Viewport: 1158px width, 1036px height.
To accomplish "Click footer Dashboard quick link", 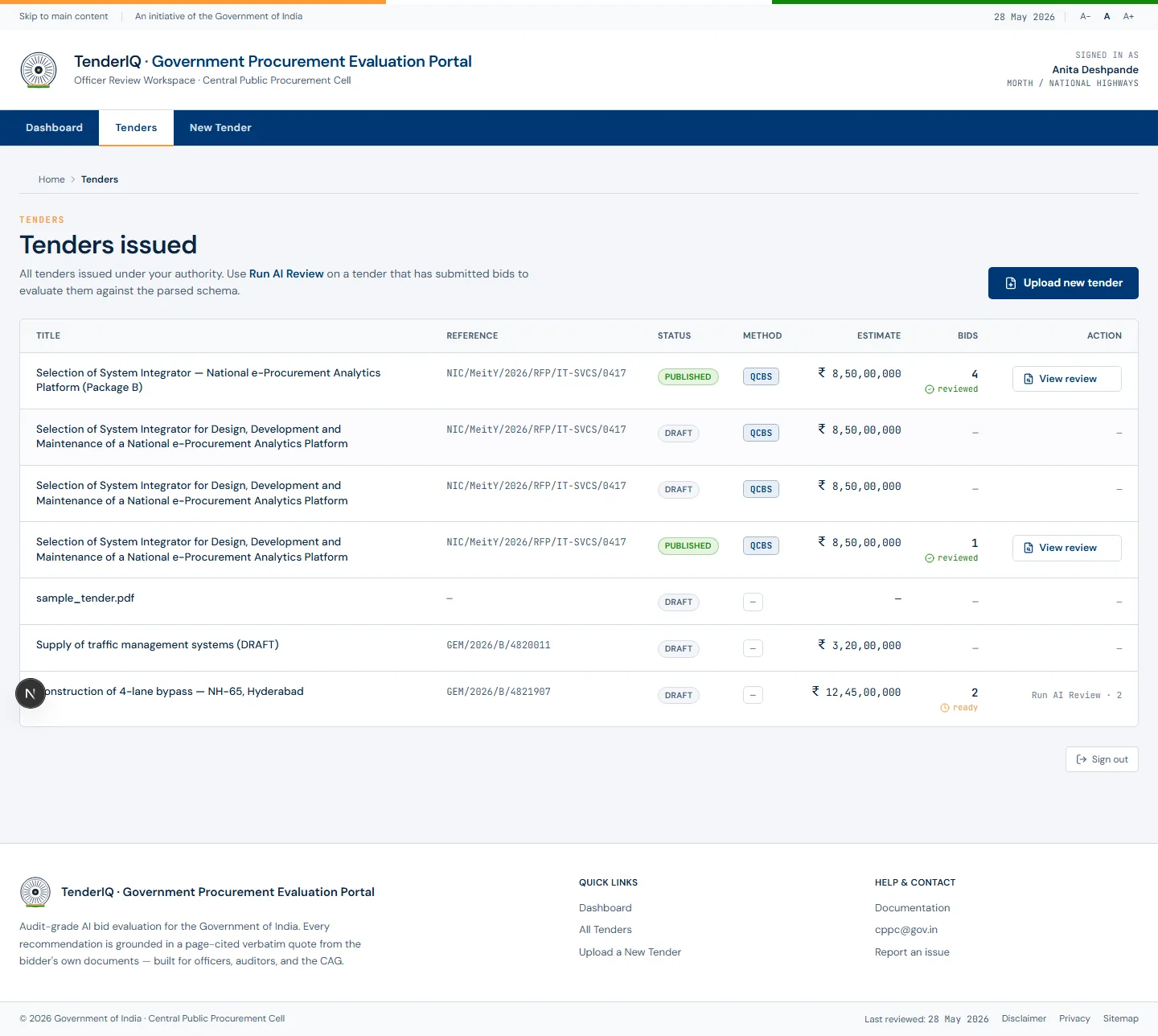I will pyautogui.click(x=606, y=908).
